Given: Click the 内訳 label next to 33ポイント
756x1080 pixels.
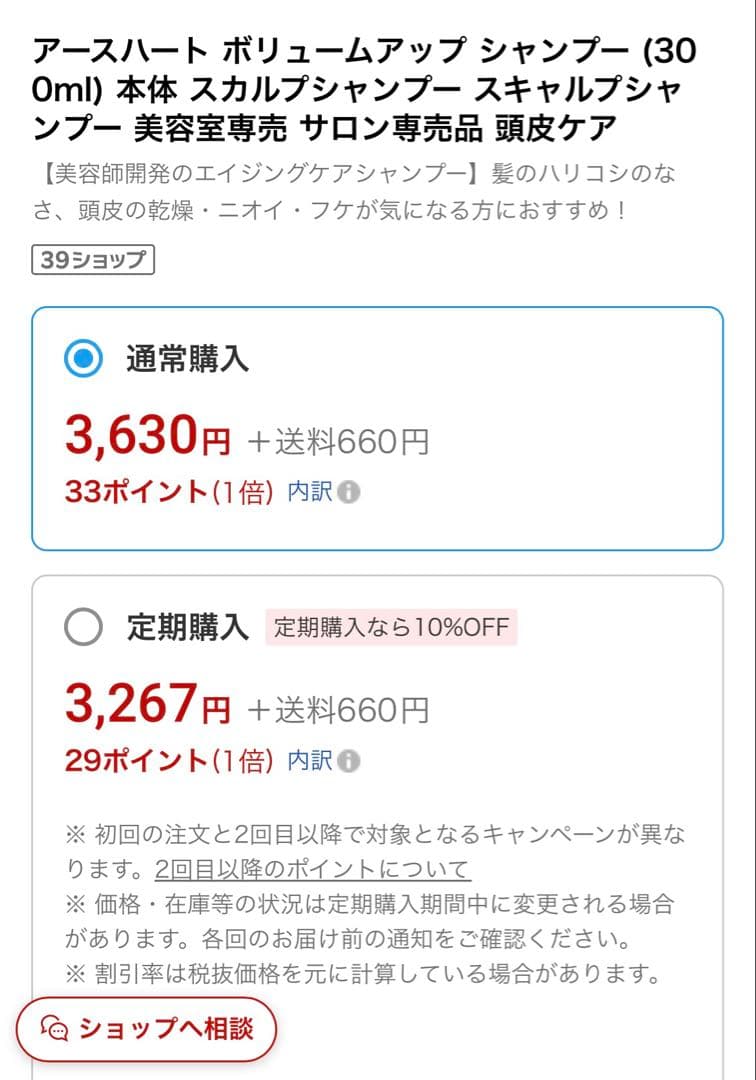Looking at the screenshot, I should [312, 490].
